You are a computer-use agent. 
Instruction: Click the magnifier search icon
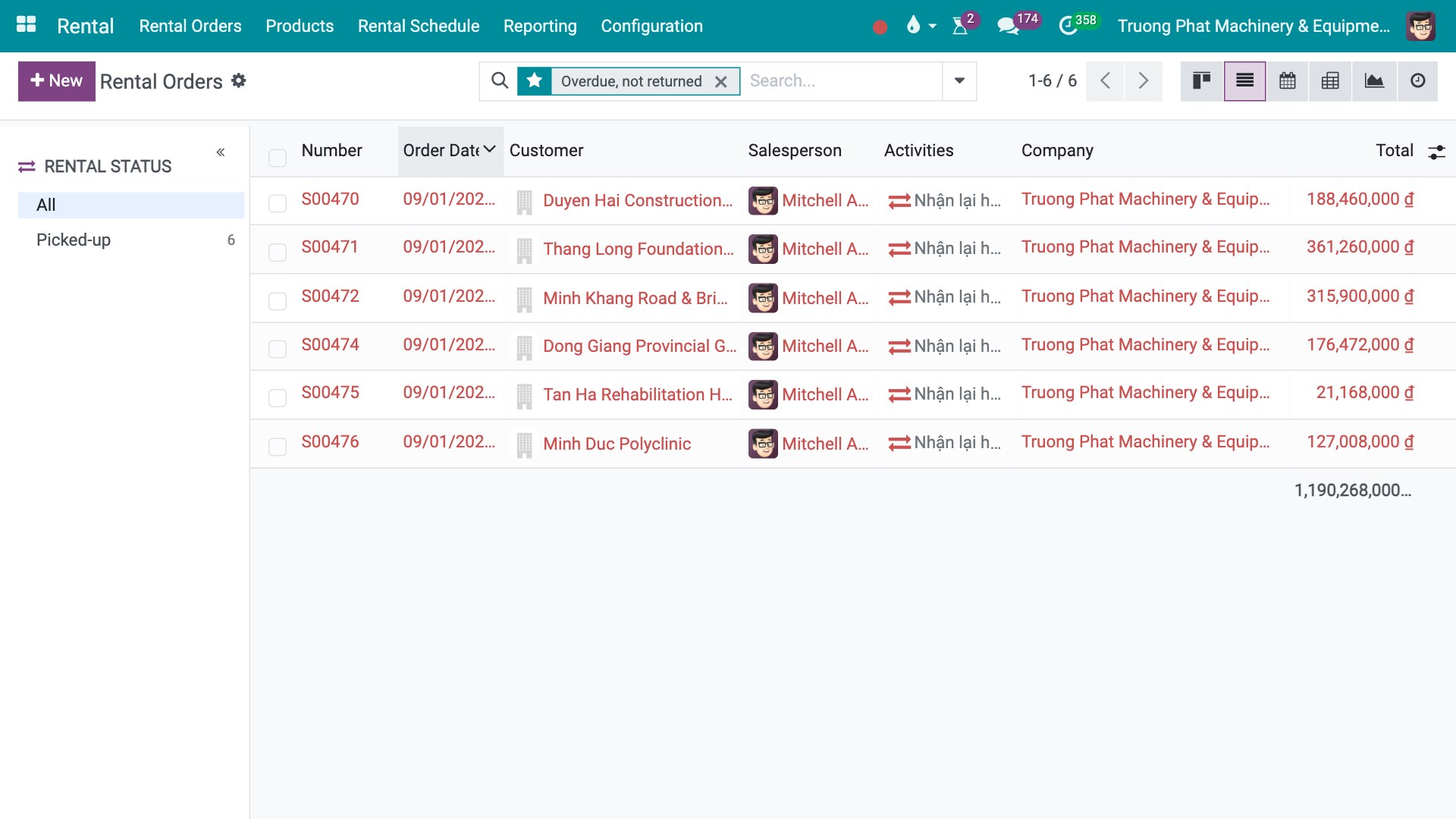tap(500, 80)
